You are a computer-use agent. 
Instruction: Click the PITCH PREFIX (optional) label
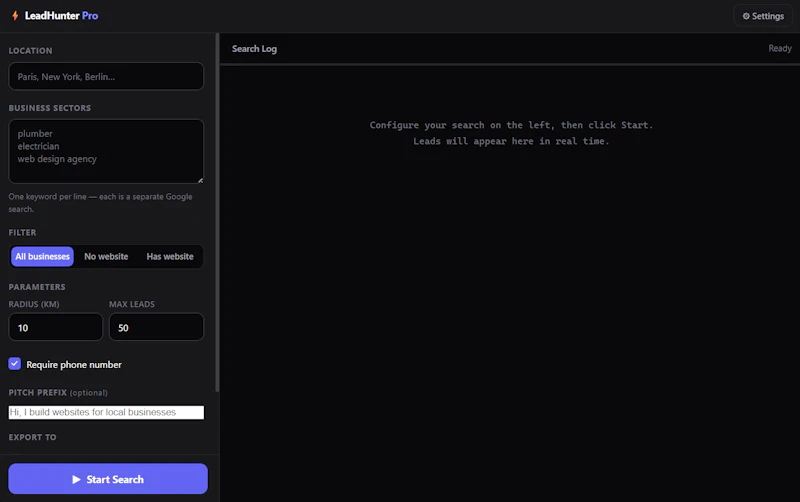click(x=58, y=393)
